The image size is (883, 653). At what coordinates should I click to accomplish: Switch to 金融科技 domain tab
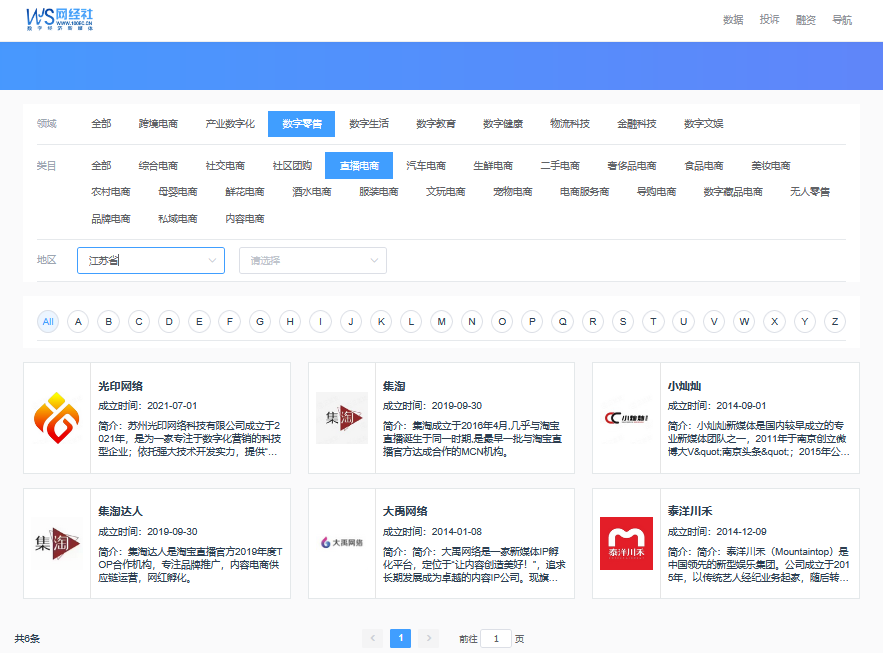click(636, 124)
